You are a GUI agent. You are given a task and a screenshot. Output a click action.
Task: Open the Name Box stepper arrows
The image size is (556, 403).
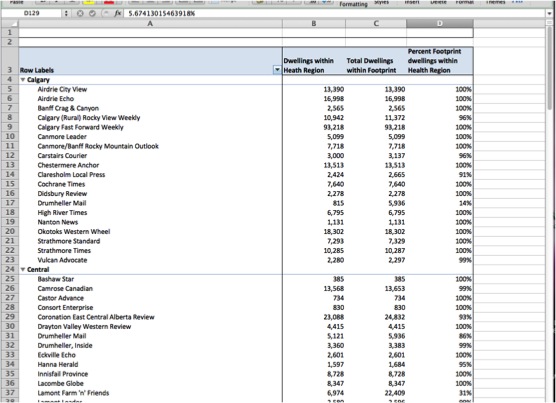(x=66, y=13)
